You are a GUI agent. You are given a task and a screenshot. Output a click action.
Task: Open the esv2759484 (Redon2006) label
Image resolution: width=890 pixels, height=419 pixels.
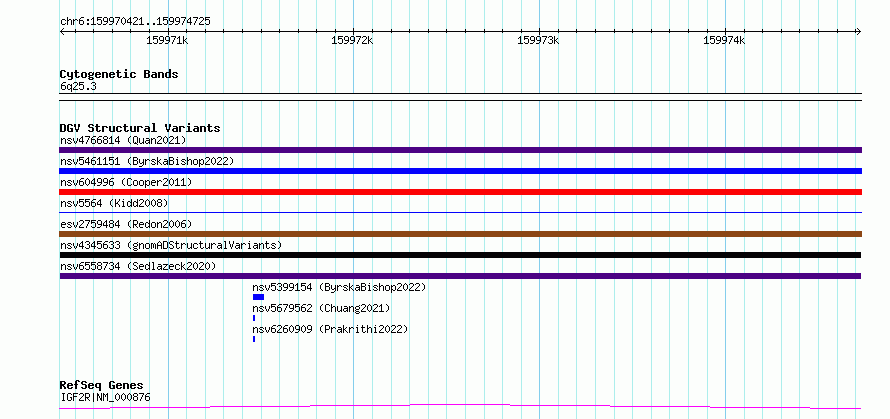pyautogui.click(x=126, y=224)
